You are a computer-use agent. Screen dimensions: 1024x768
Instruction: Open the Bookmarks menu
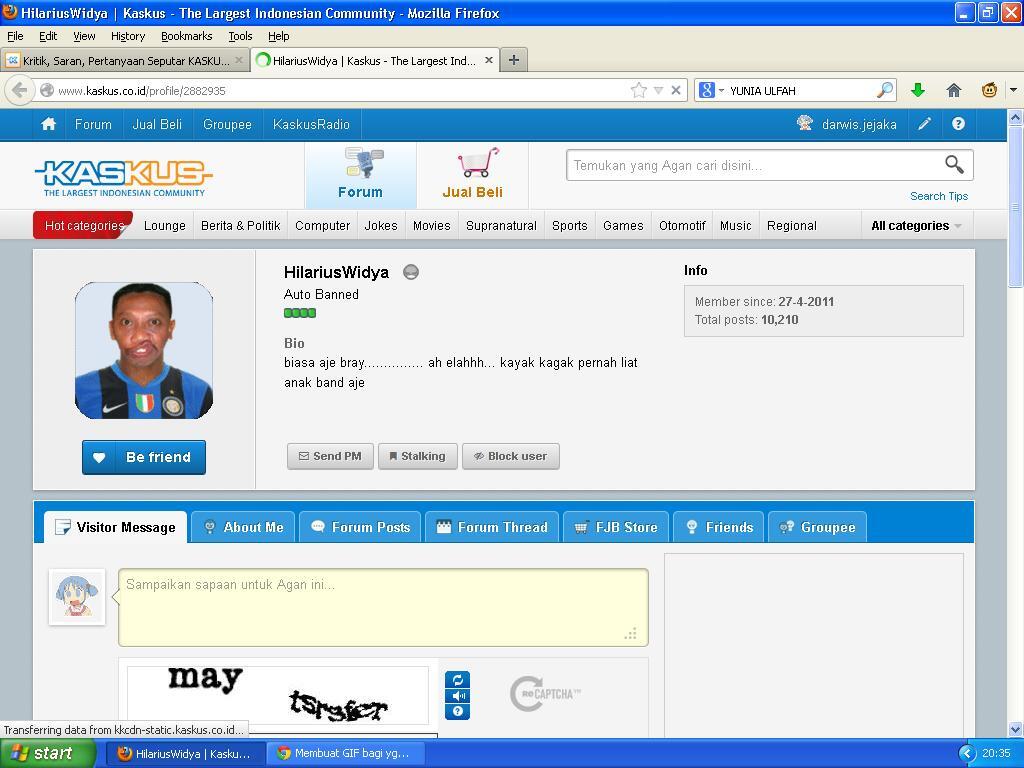pyautogui.click(x=187, y=36)
